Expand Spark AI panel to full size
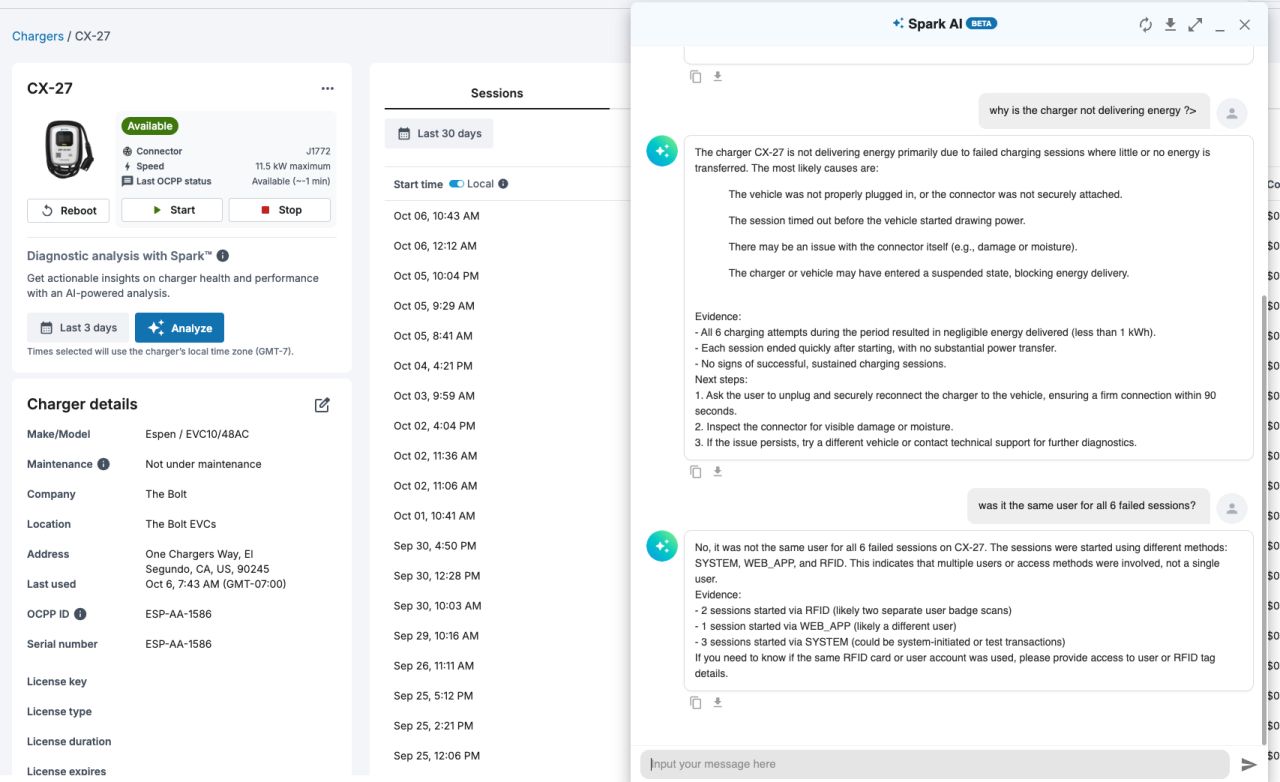This screenshot has width=1280, height=782. pos(1195,25)
